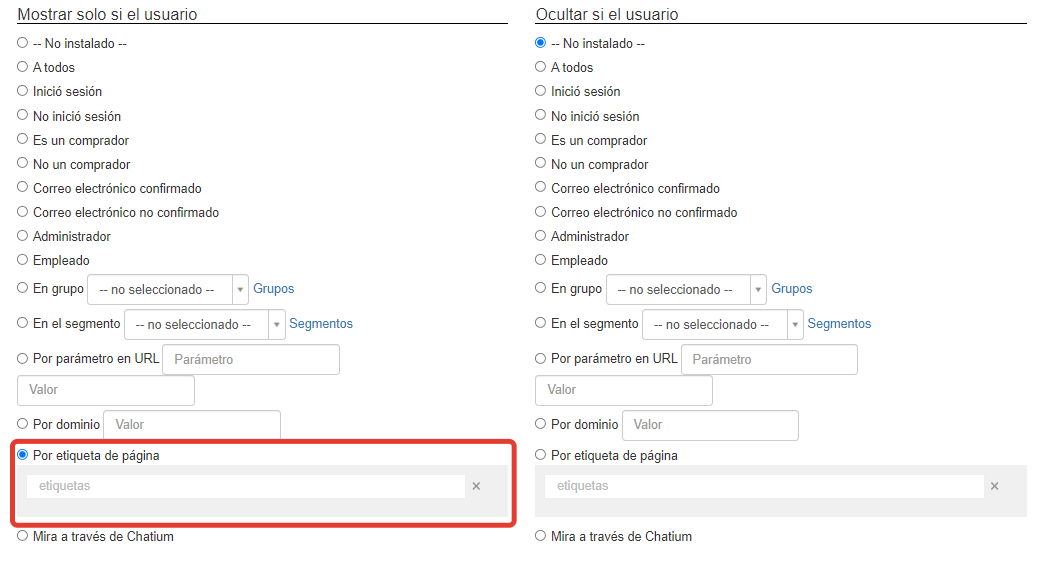Choose 'No instalado' radio in Mostrar column

tap(23, 42)
